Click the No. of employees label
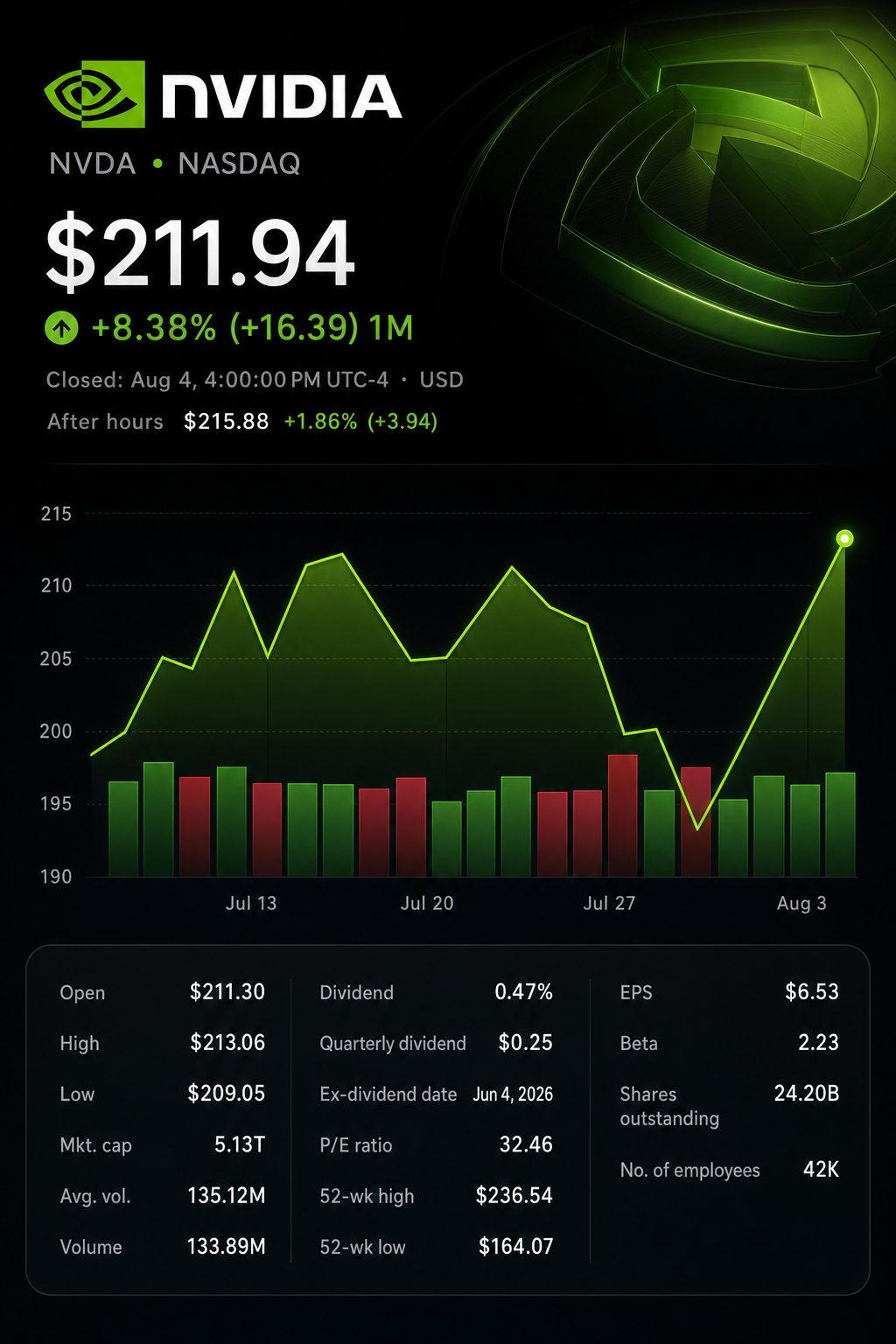This screenshot has width=896, height=1344. (689, 1170)
